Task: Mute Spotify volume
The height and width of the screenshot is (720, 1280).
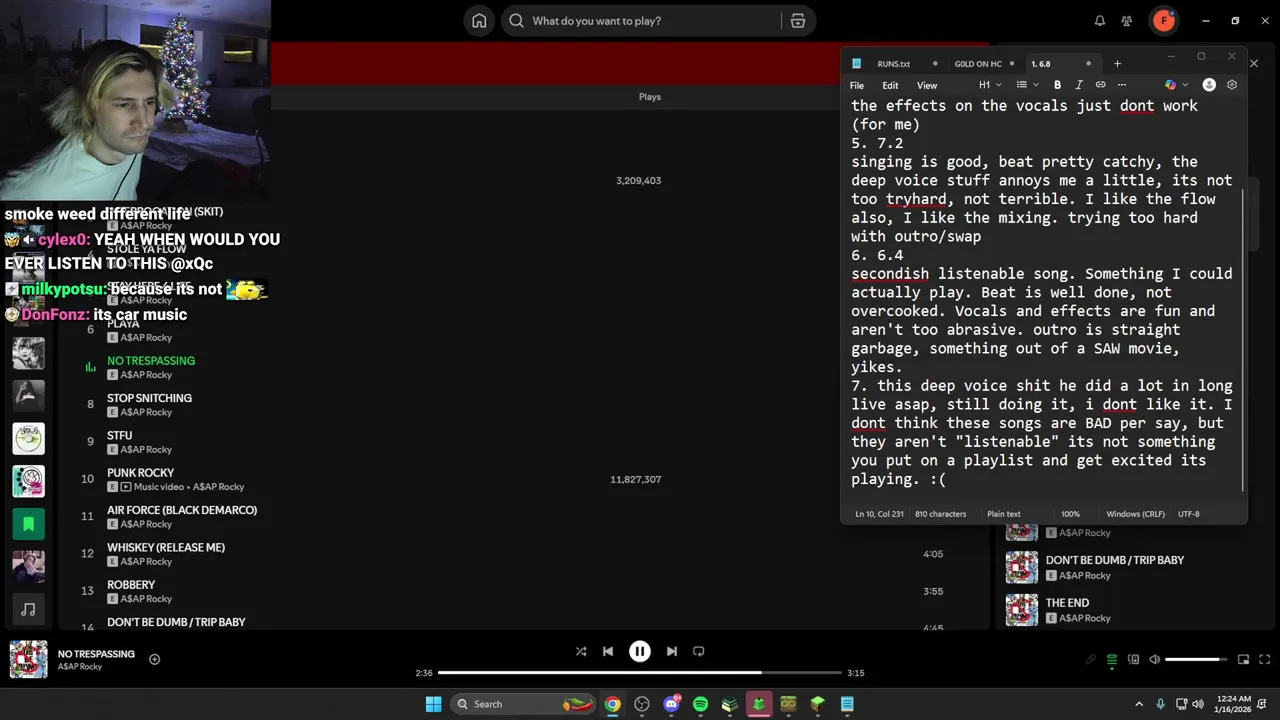Action: [1155, 660]
